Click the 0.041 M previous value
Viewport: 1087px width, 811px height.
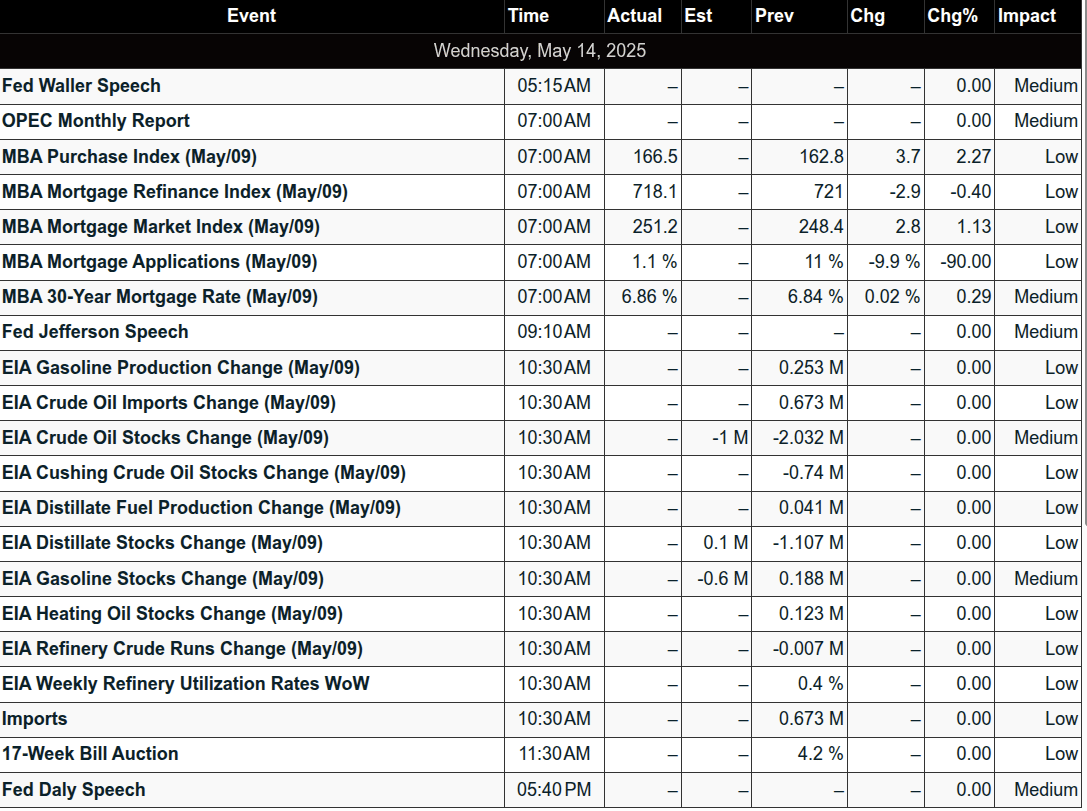811,507
